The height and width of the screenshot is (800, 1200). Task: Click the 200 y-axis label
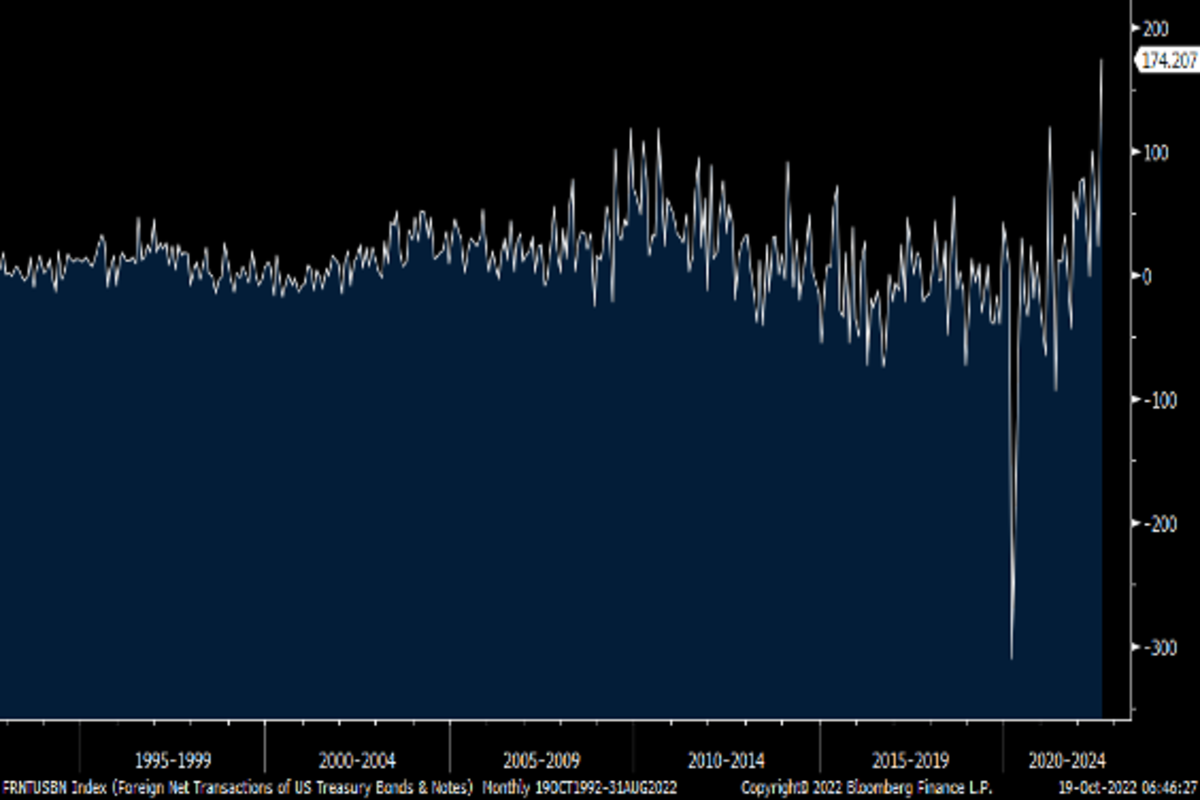coord(1158,27)
